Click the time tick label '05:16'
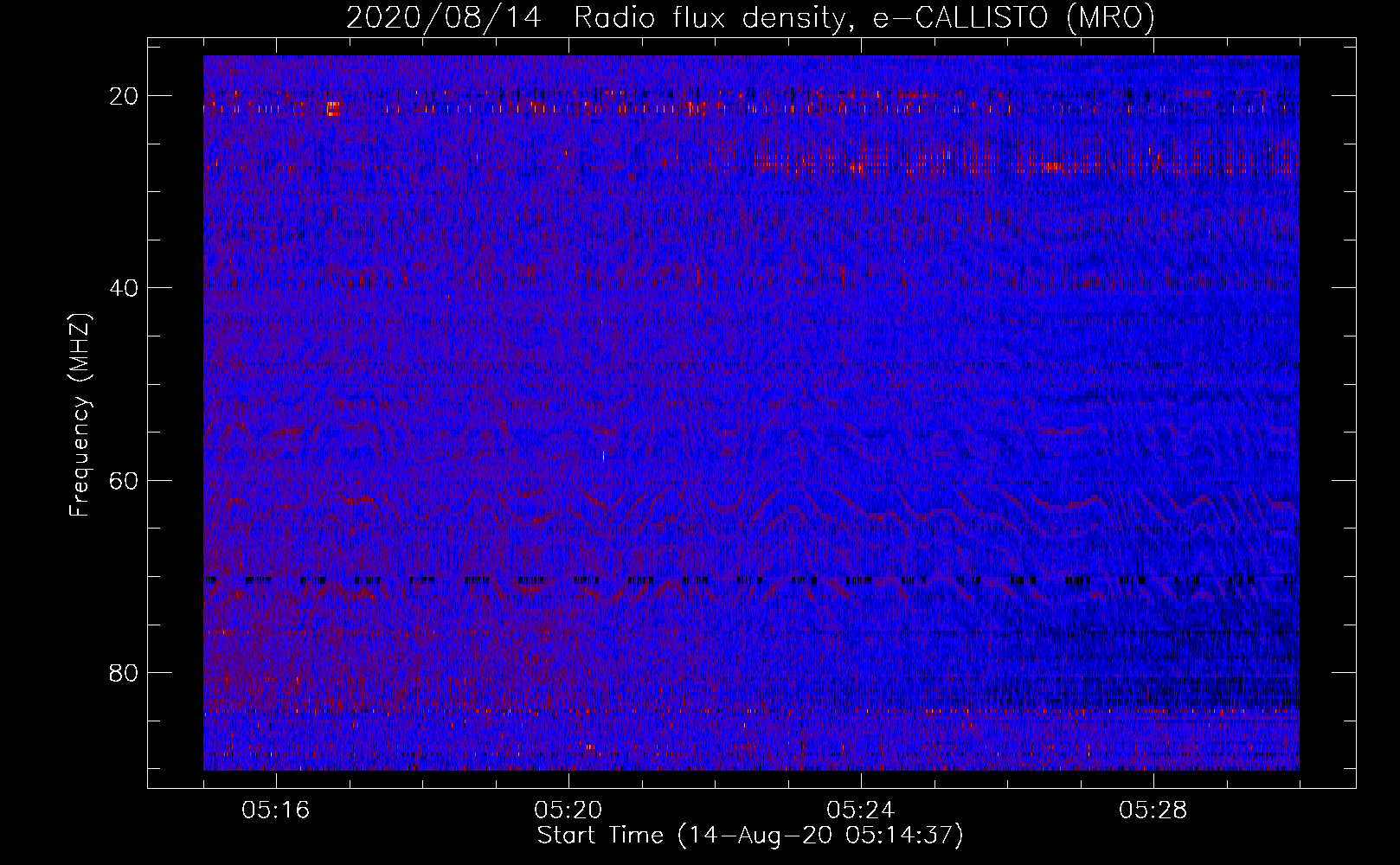The image size is (1400, 865). pos(276,811)
